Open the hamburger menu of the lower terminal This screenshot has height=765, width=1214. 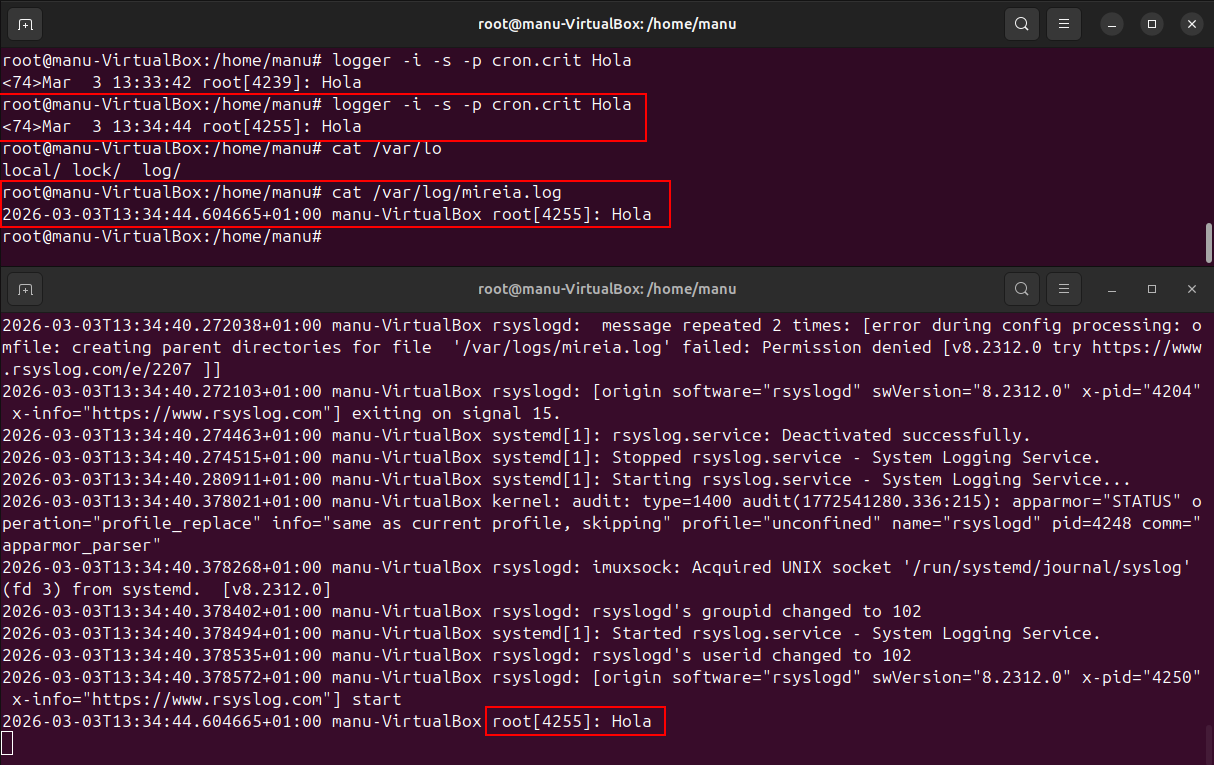[1066, 289]
